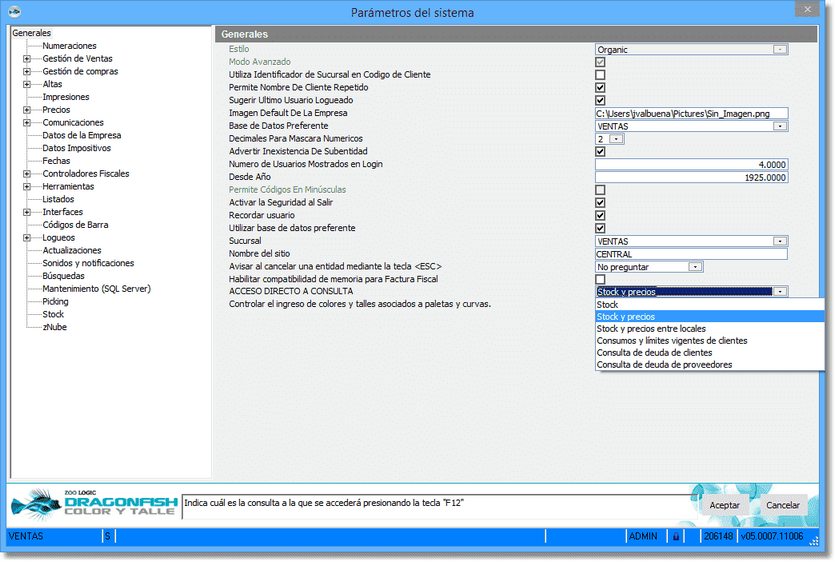Open the No preguntar dropdown
This screenshot has width=835, height=562.
[x=695, y=267]
